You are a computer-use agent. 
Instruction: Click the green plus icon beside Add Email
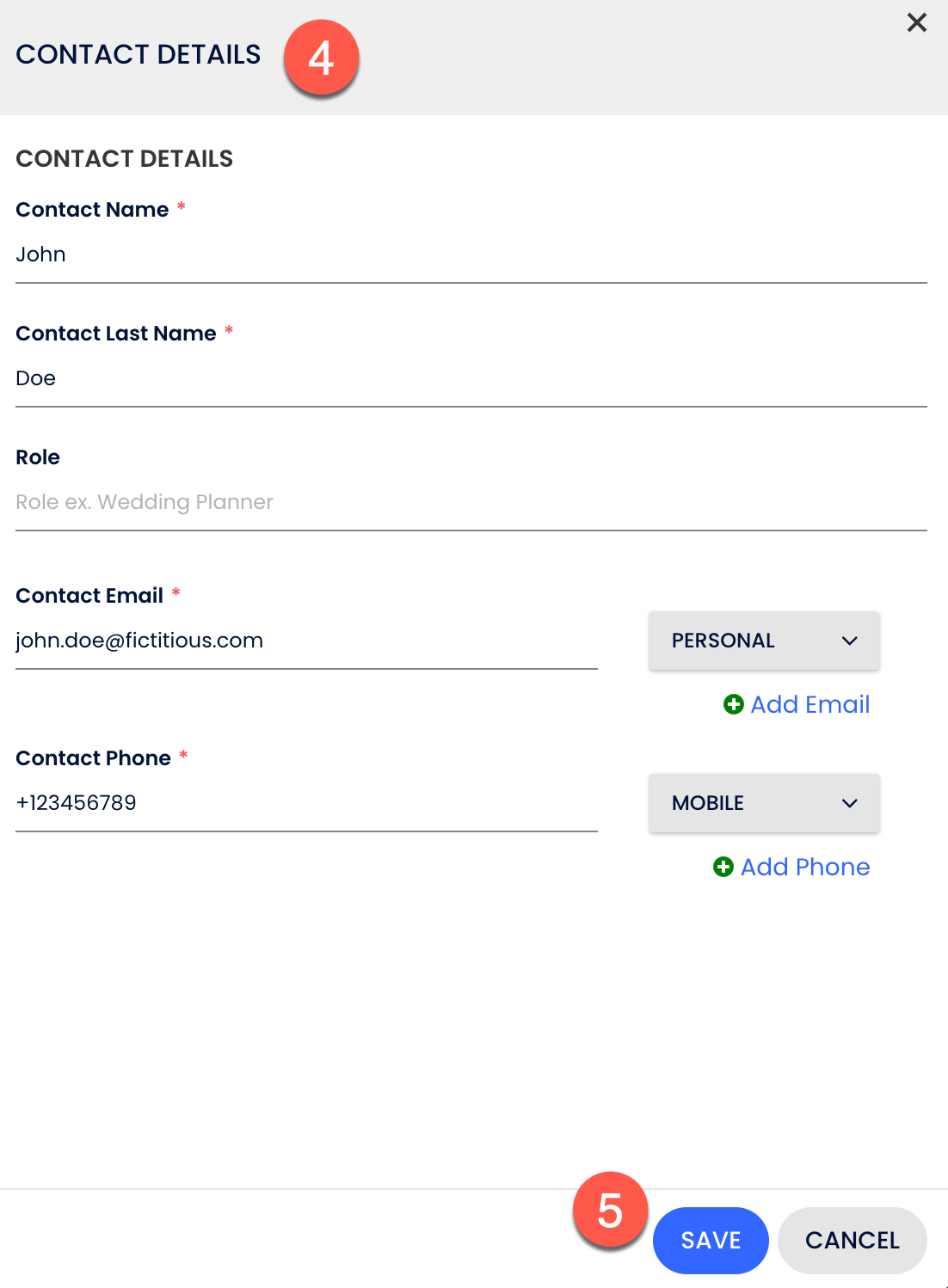coord(734,705)
